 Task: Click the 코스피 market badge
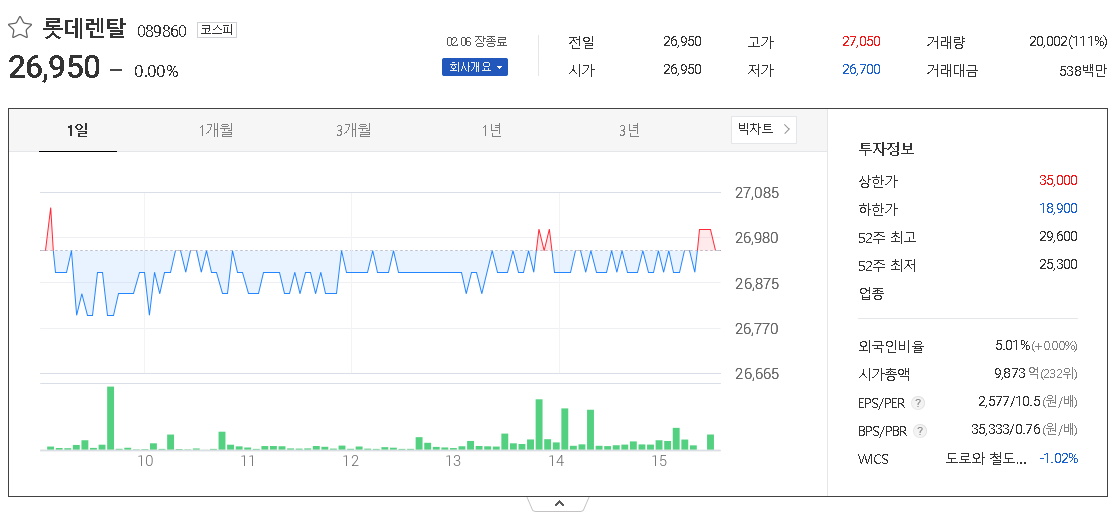(217, 31)
